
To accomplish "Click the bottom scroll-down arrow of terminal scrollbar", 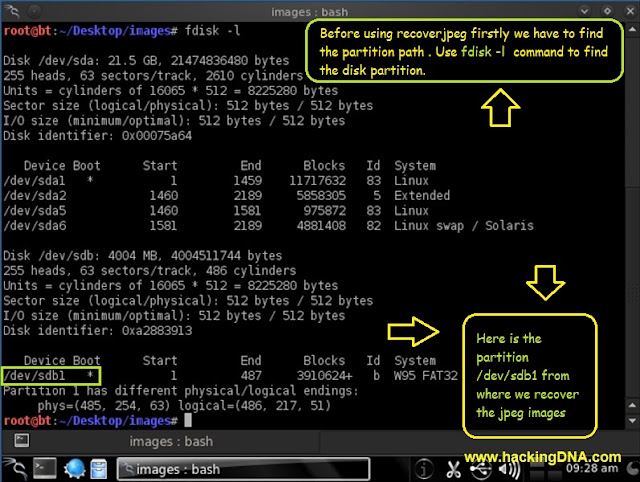I will (632, 420).
